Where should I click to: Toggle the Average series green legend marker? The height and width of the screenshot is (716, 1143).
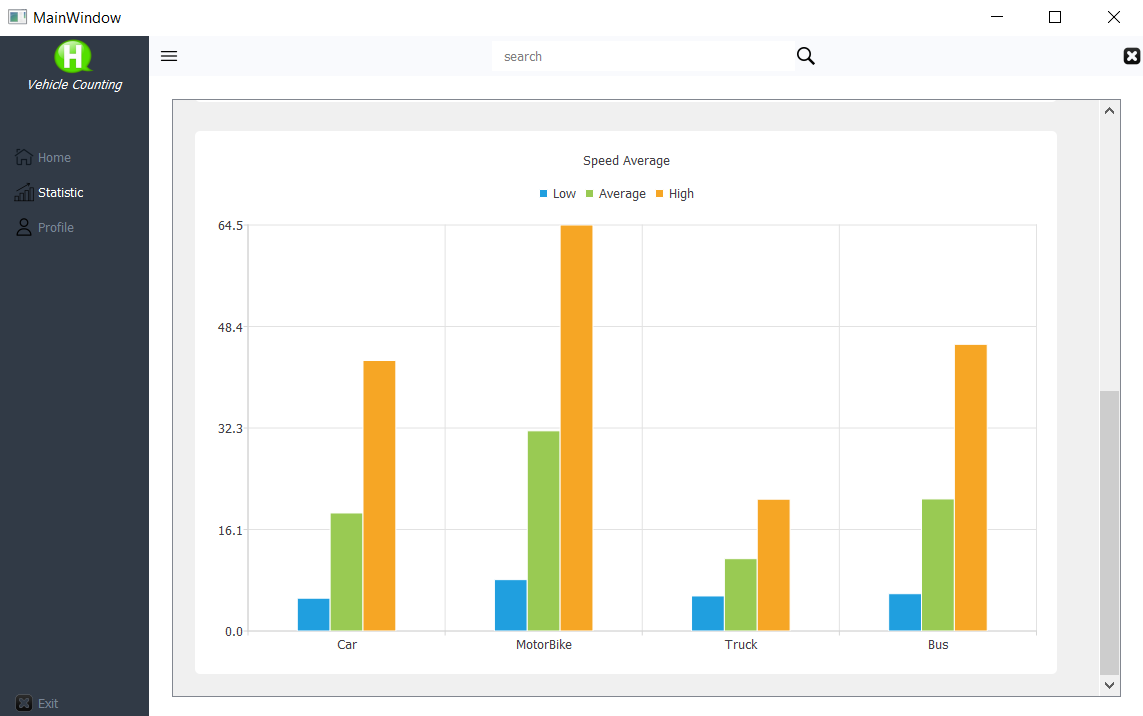[590, 193]
